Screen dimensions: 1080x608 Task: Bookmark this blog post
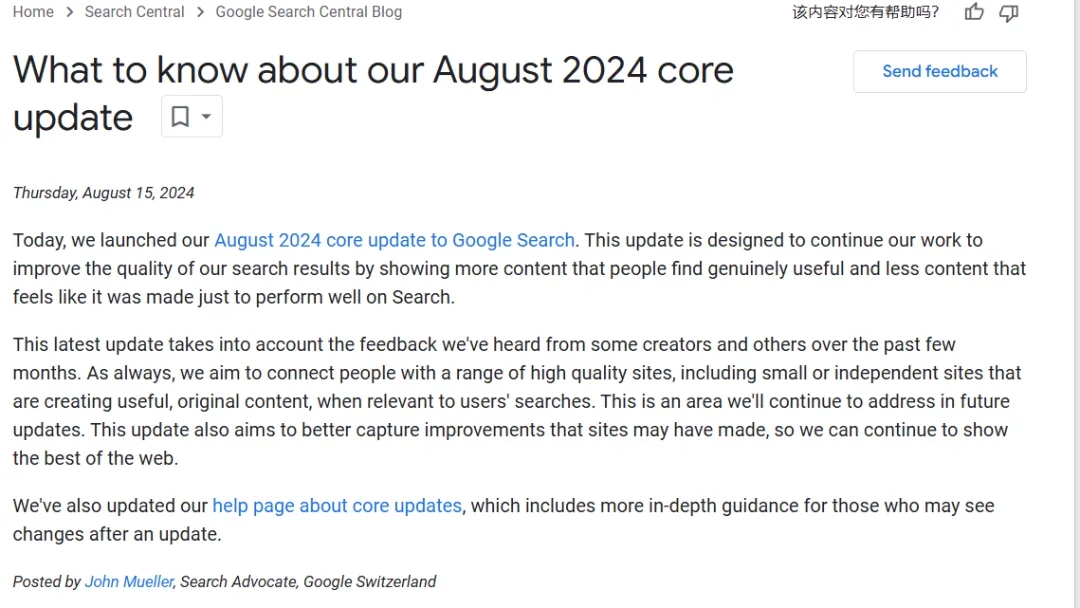click(x=180, y=117)
